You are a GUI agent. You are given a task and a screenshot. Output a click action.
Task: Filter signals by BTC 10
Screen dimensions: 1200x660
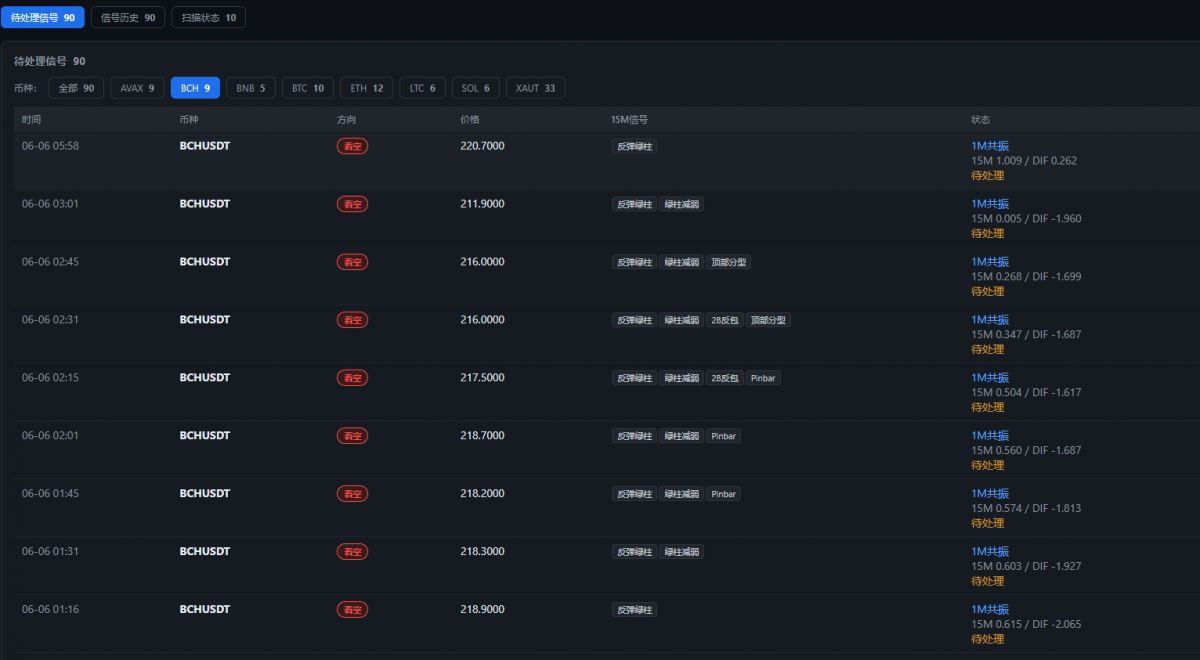pyautogui.click(x=308, y=88)
